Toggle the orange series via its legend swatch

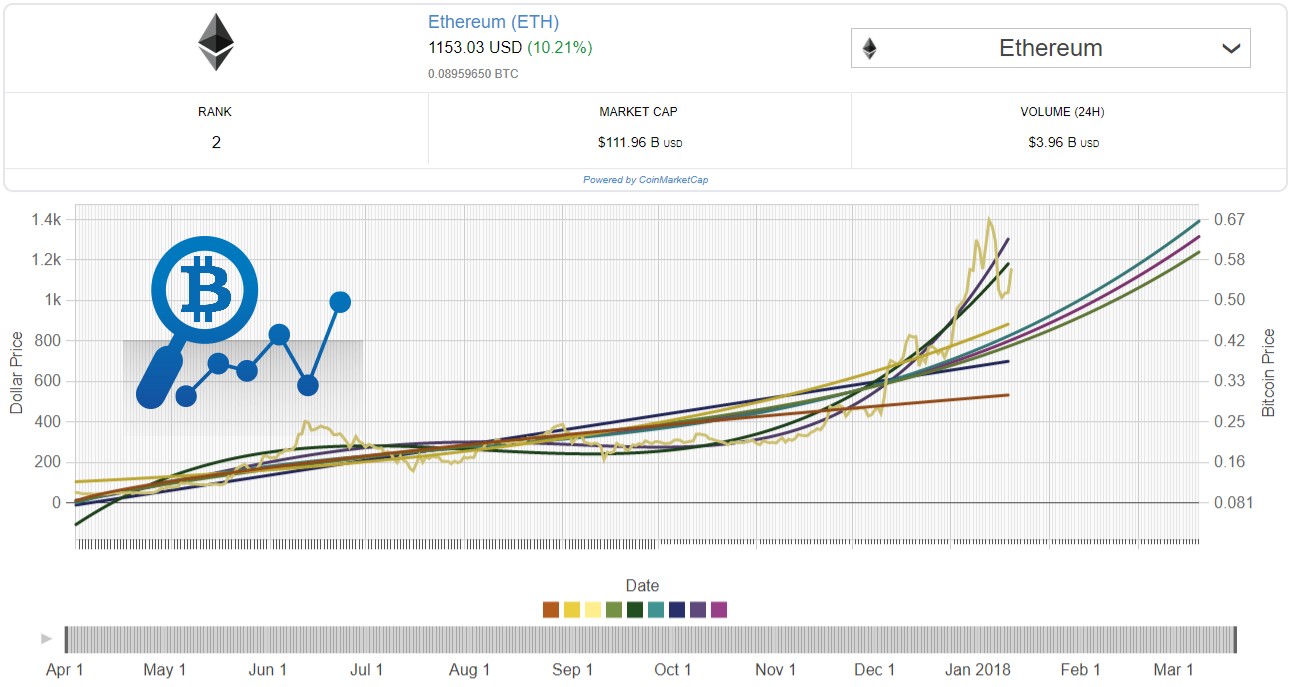[x=551, y=608]
